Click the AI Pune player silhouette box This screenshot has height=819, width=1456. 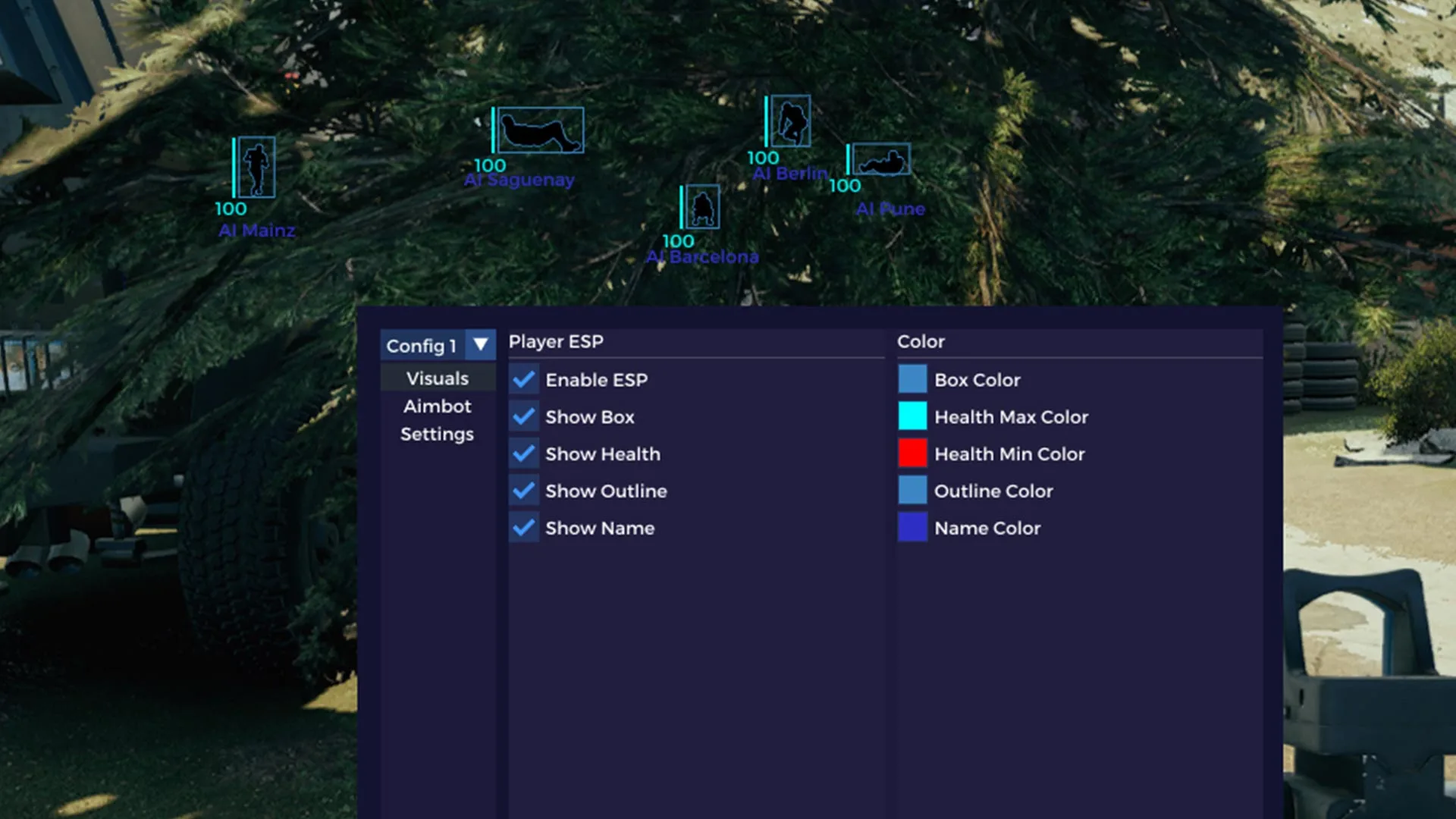[881, 159]
